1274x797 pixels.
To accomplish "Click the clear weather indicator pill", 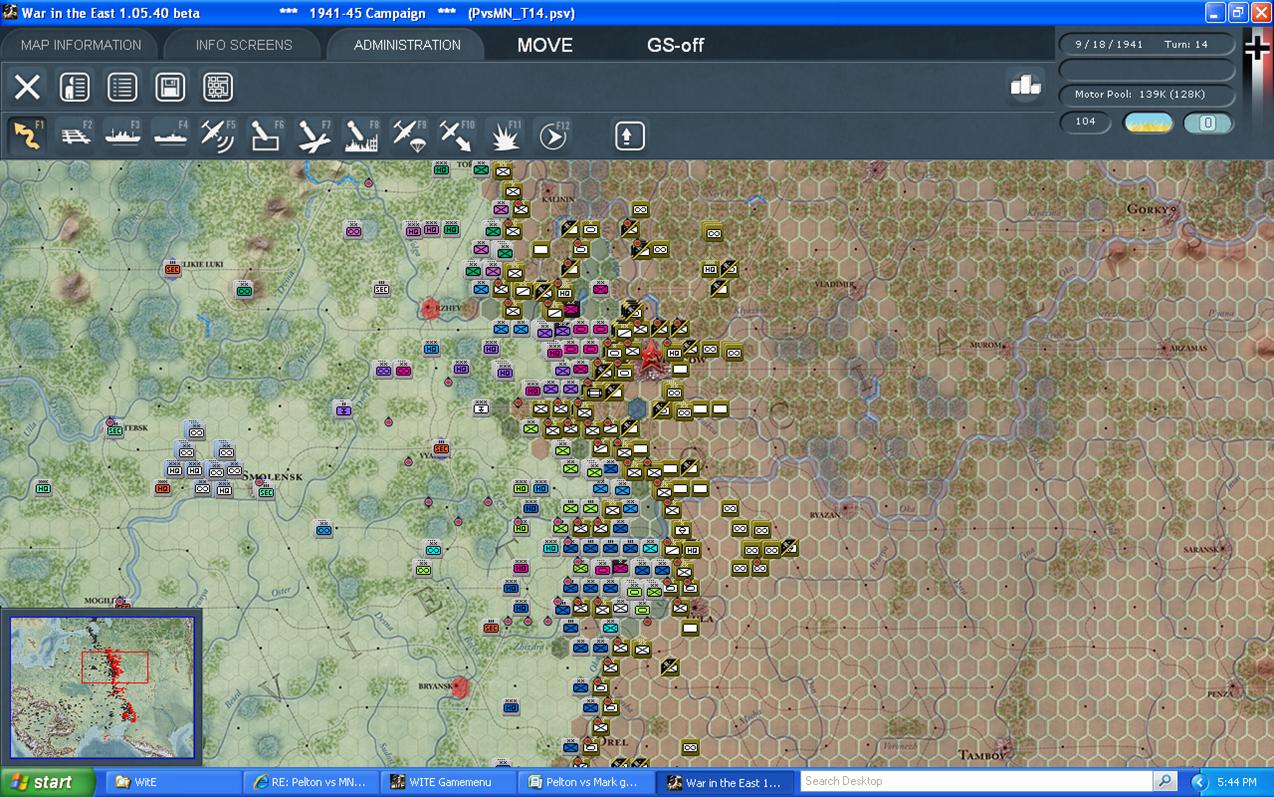I will pos(1148,123).
